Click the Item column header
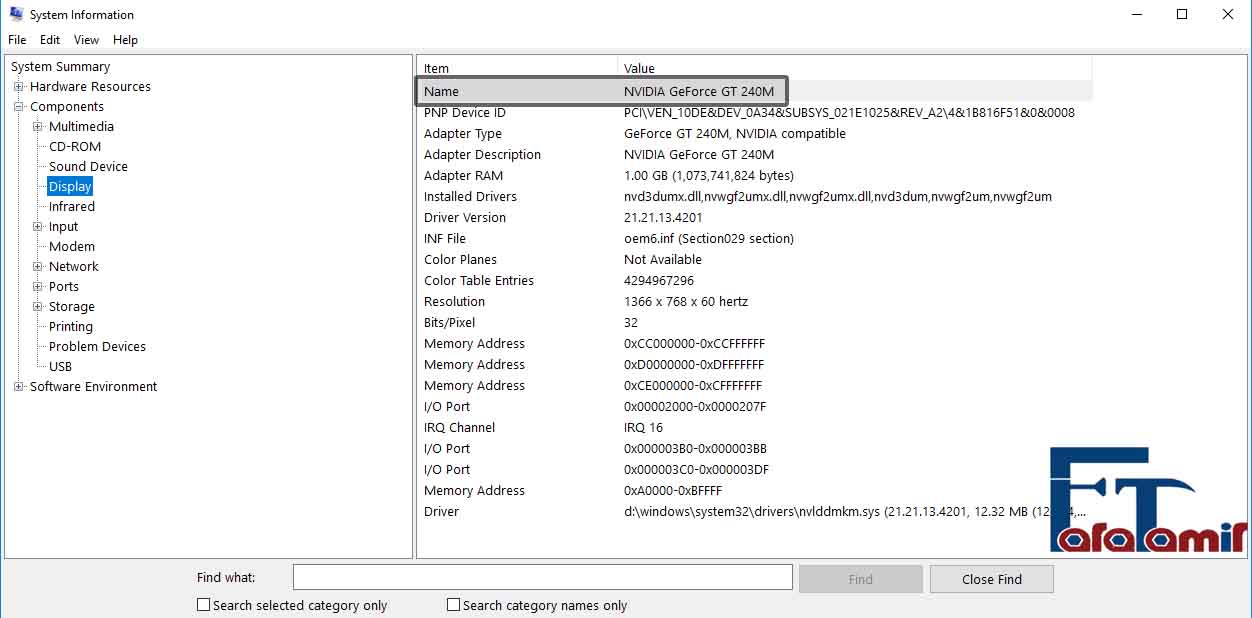Viewport: 1252px width, 618px height. (x=517, y=68)
